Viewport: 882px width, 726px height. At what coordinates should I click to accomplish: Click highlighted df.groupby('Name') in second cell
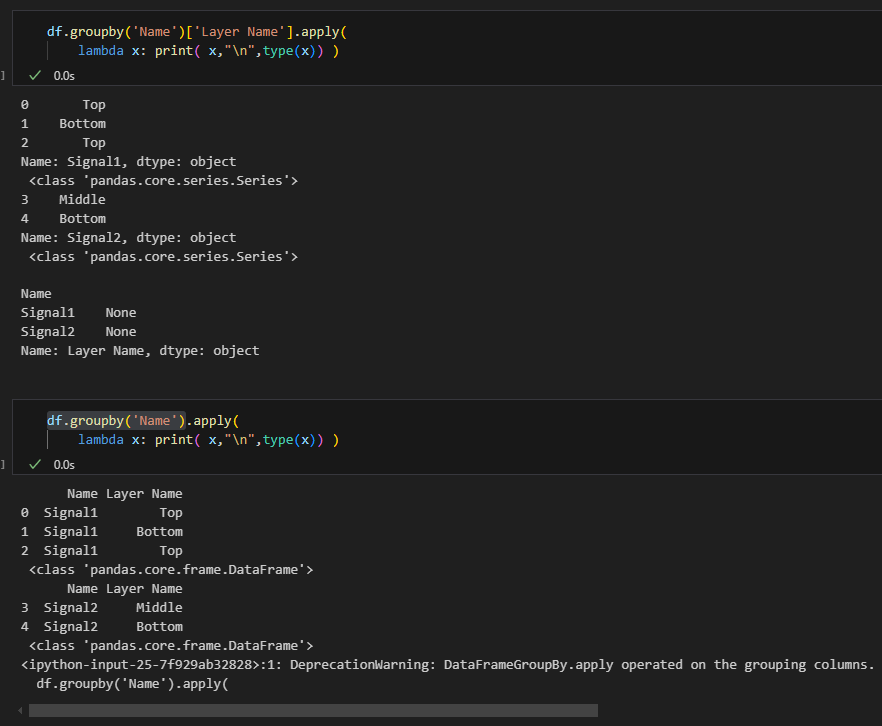pyautogui.click(x=116, y=421)
